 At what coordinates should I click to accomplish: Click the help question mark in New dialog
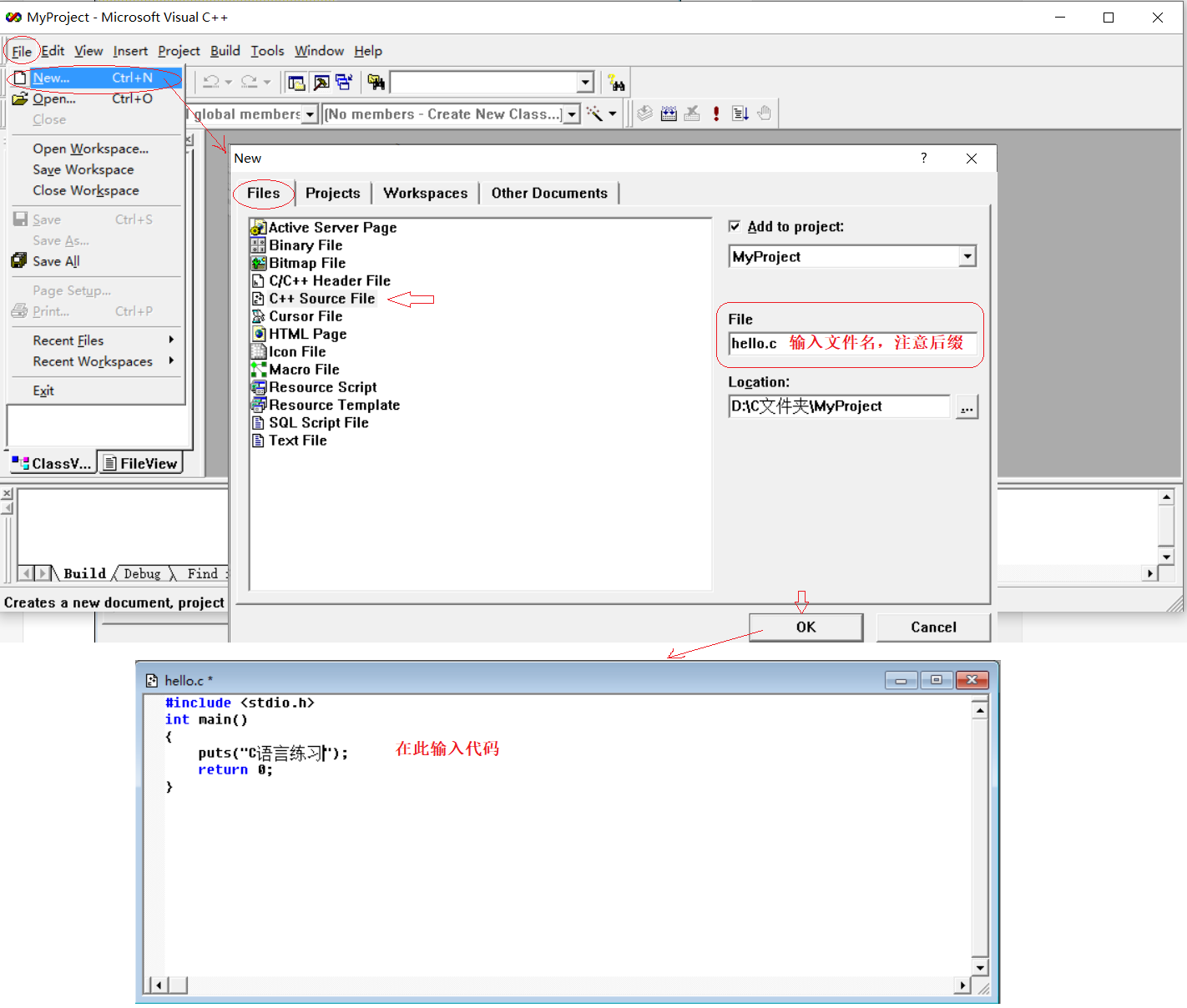pyautogui.click(x=923, y=159)
